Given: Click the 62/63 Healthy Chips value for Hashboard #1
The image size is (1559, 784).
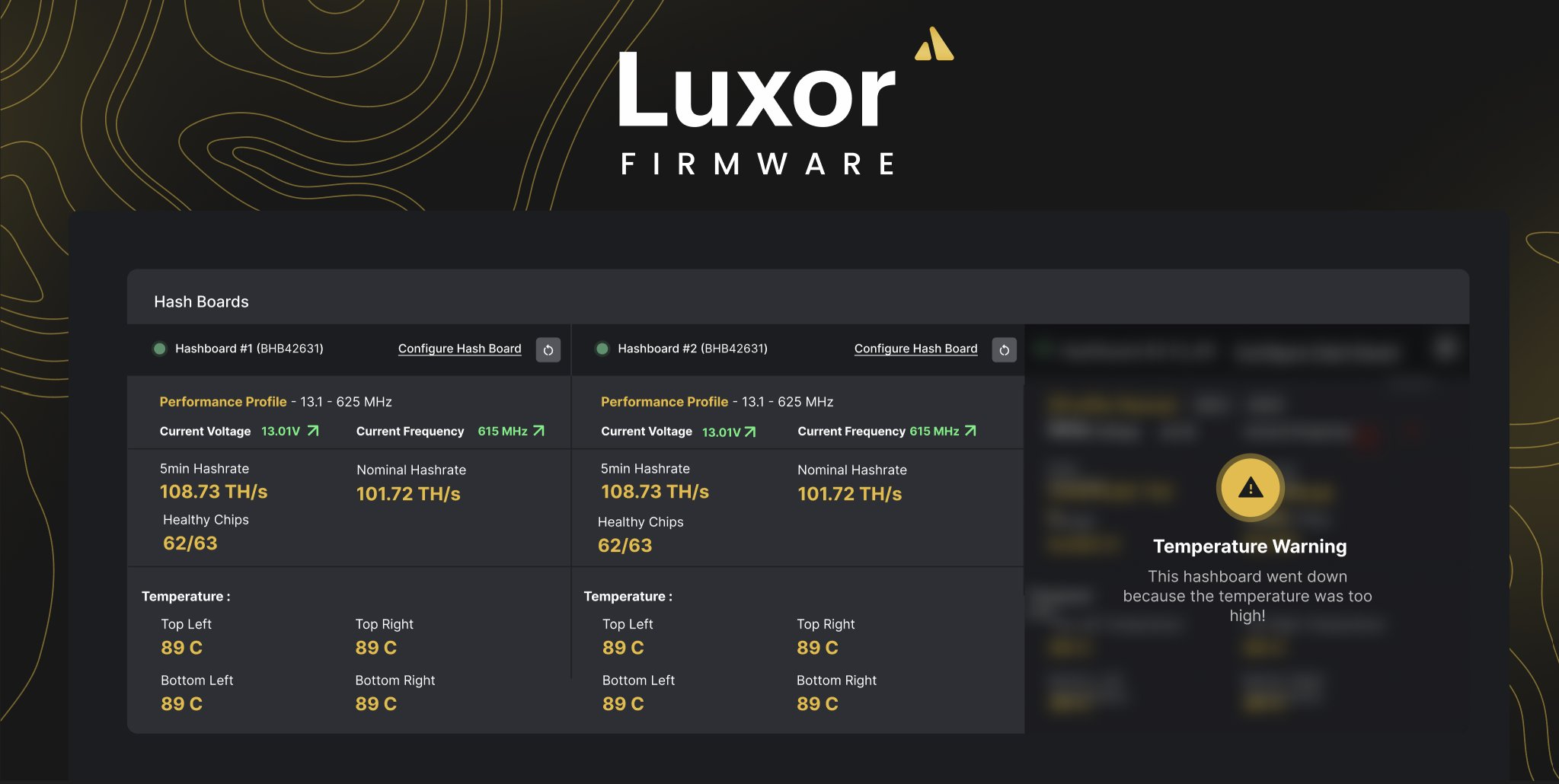Looking at the screenshot, I should click(x=190, y=543).
